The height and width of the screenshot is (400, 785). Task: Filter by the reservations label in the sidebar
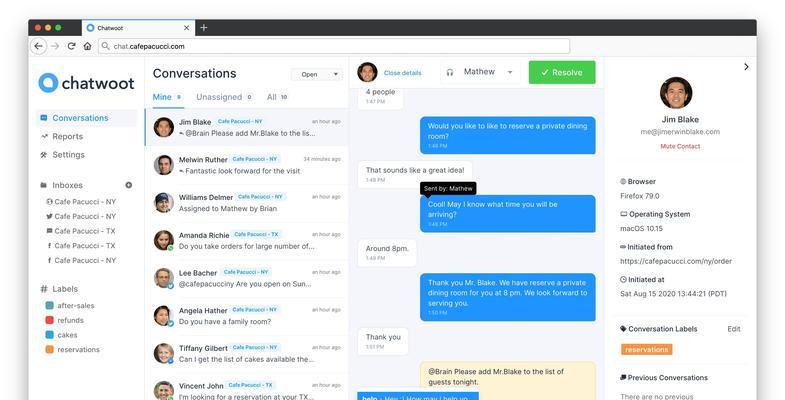[78, 349]
